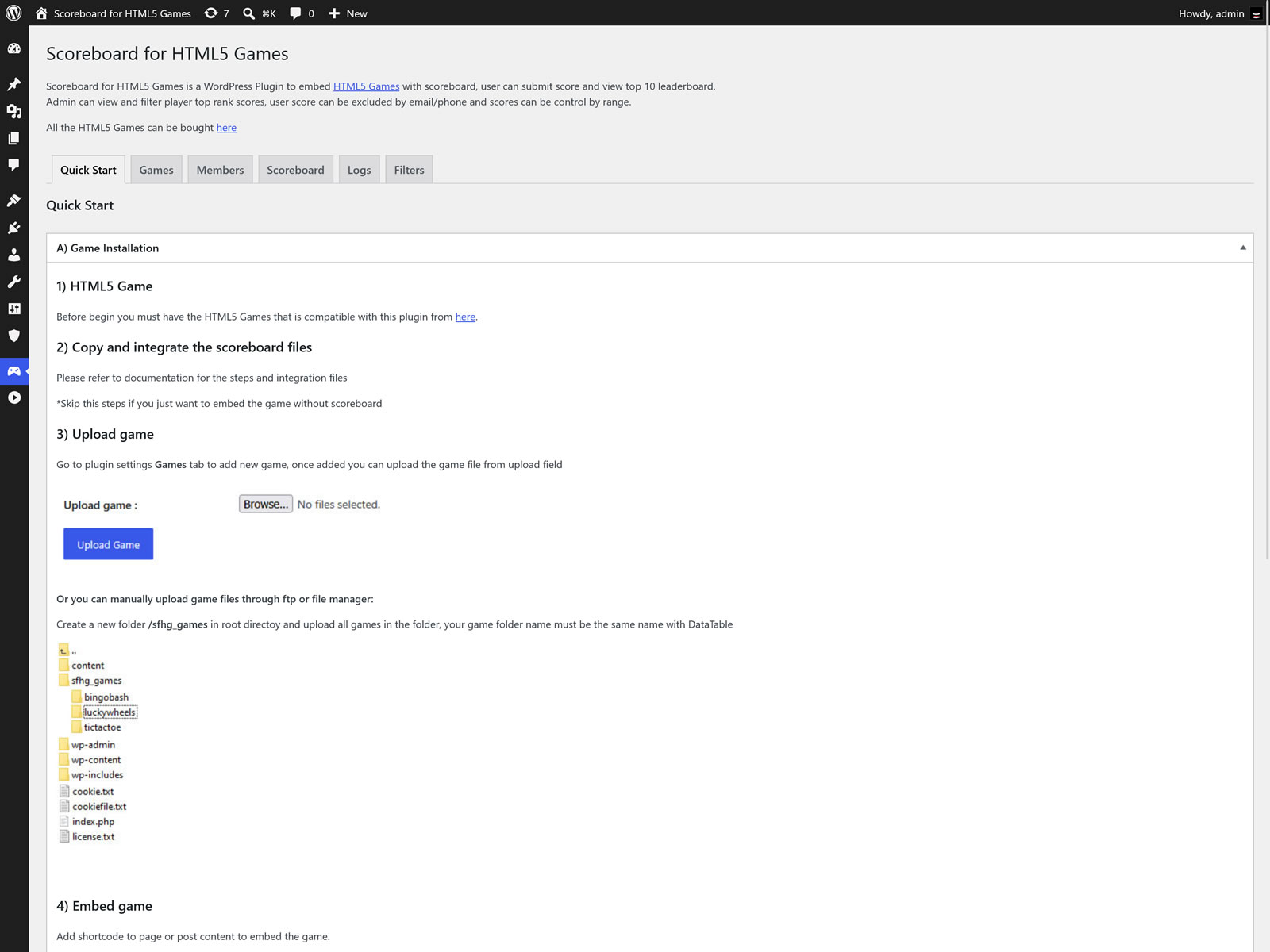Screen dimensions: 1270x952
Task: Visit site via the home icon
Action: 41,13
